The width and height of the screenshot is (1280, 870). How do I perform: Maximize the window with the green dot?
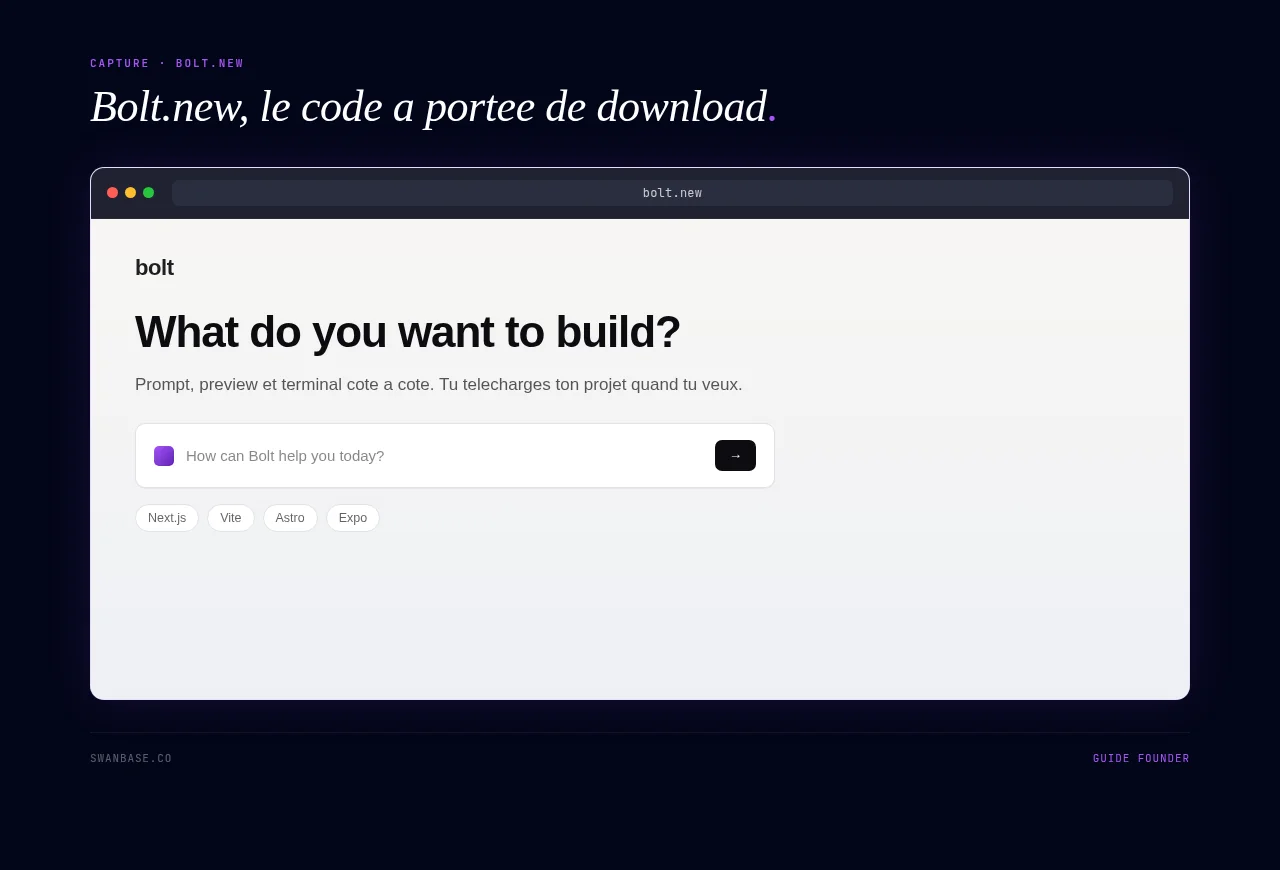click(148, 193)
